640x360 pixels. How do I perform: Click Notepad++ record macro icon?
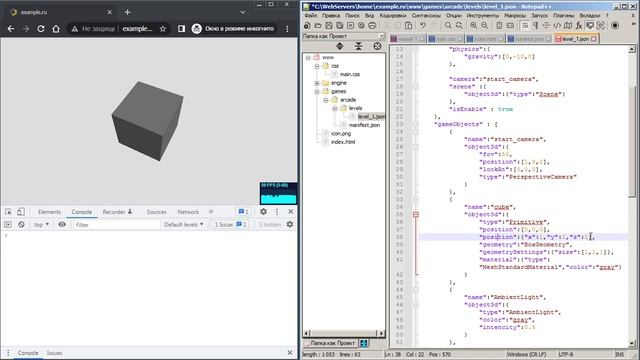click(x=615, y=25)
